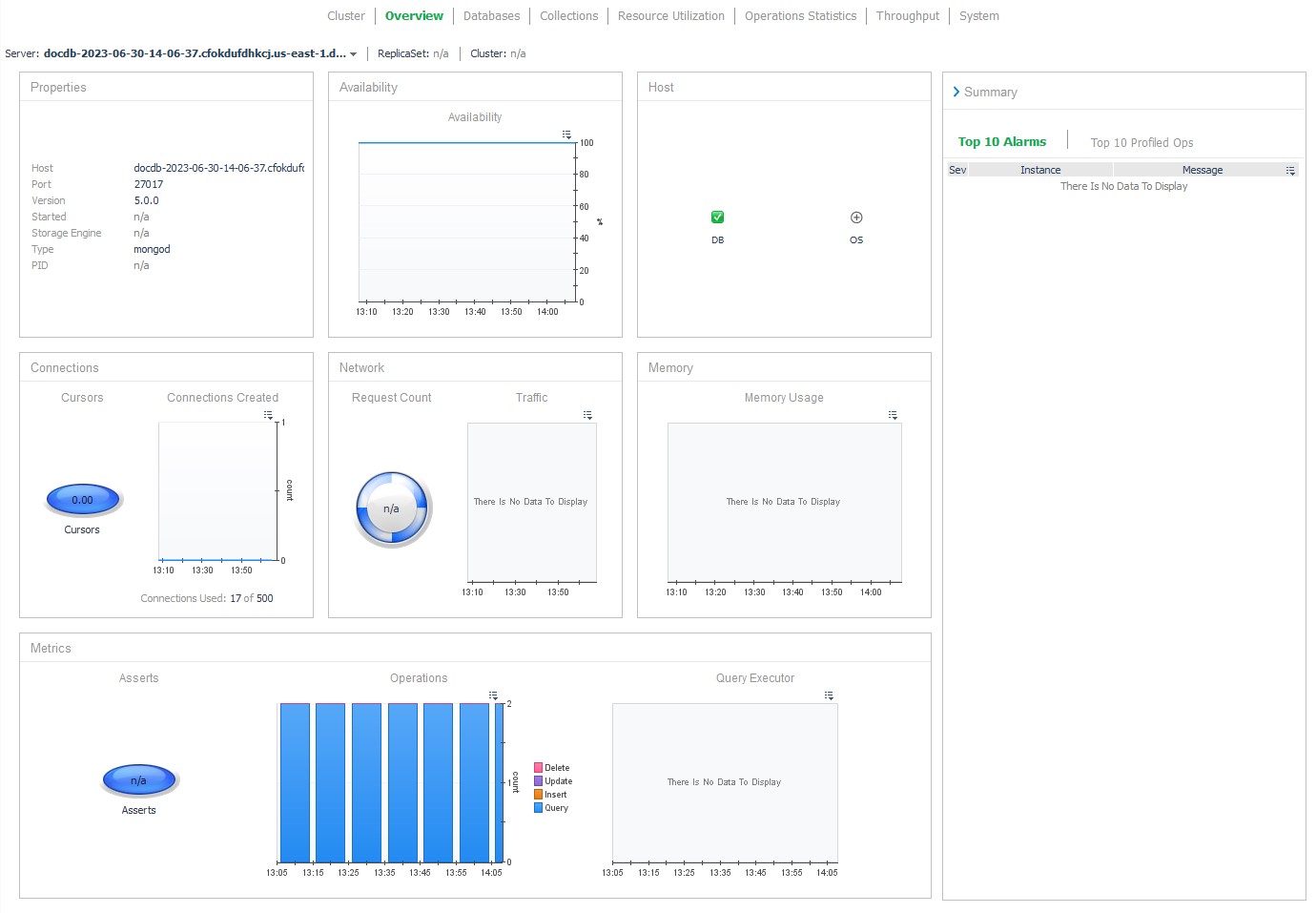Click the Cursors gauge showing 0.00
1316x913 pixels.
83,499
